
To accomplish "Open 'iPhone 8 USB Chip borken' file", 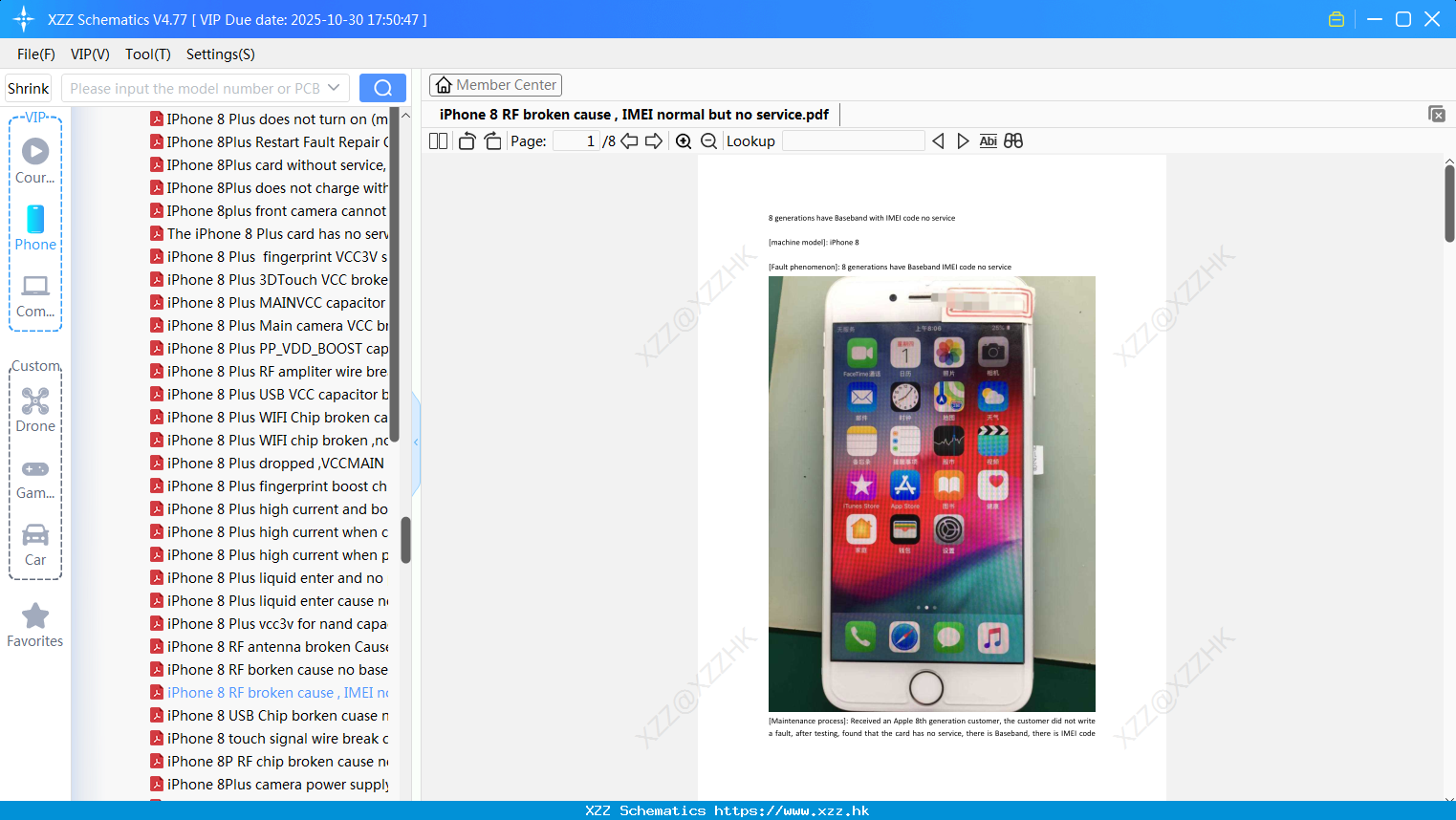I will click(x=269, y=716).
